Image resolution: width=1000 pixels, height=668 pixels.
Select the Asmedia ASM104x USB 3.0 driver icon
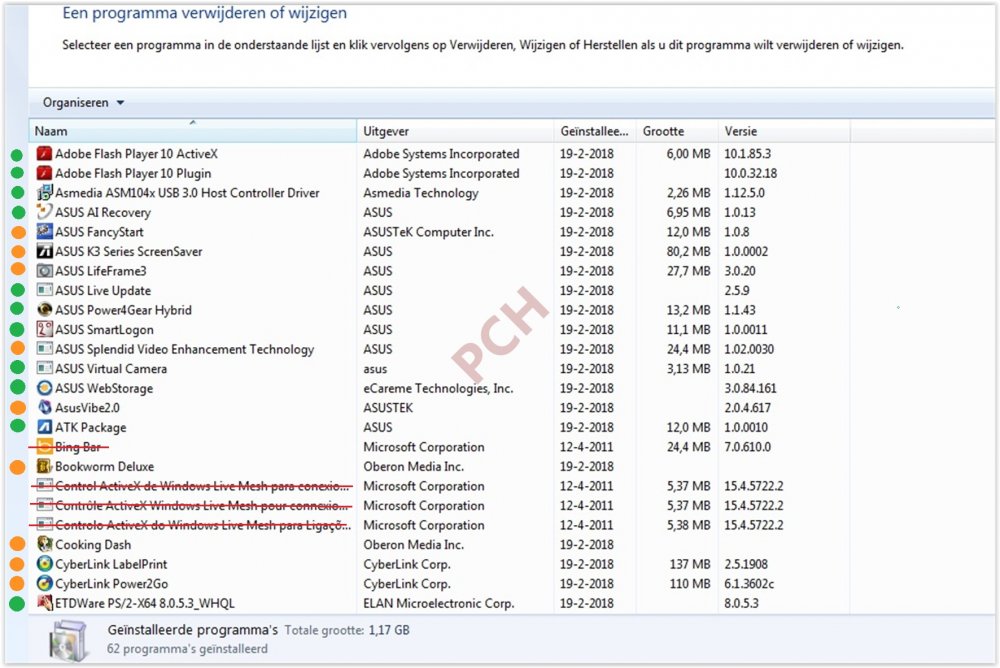44,193
